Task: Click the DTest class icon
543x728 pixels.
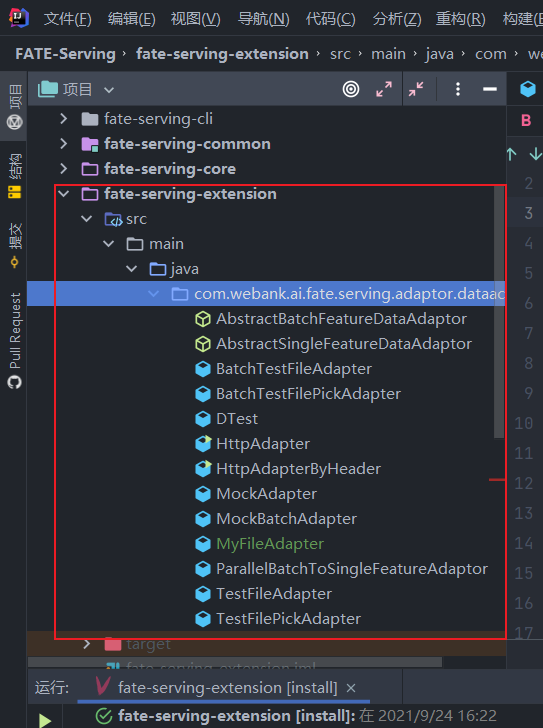Action: click(x=203, y=419)
